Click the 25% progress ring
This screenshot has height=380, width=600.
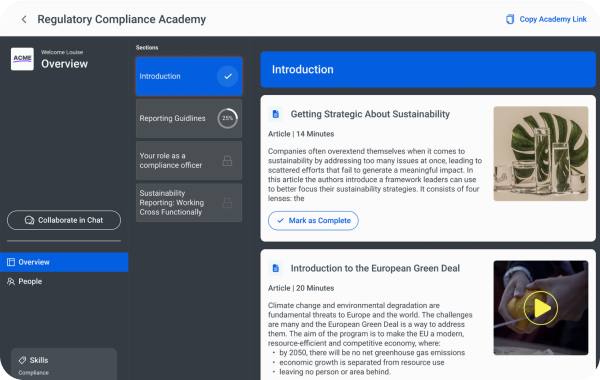click(228, 118)
